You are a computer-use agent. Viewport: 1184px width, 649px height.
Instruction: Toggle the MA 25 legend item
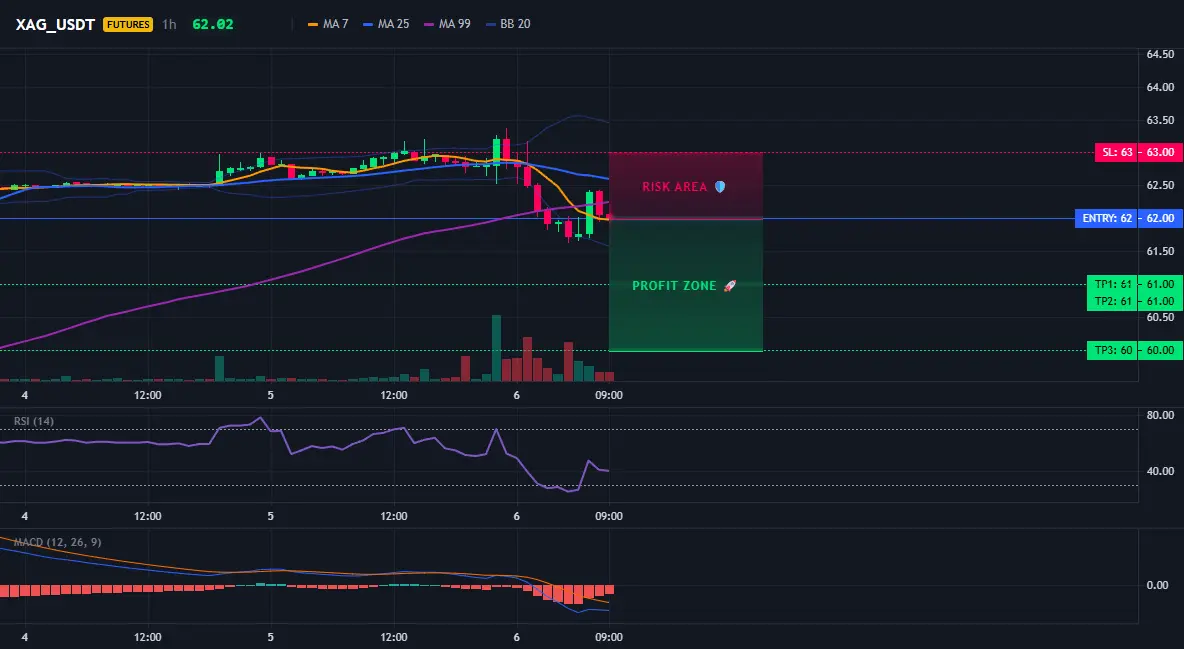tap(386, 24)
